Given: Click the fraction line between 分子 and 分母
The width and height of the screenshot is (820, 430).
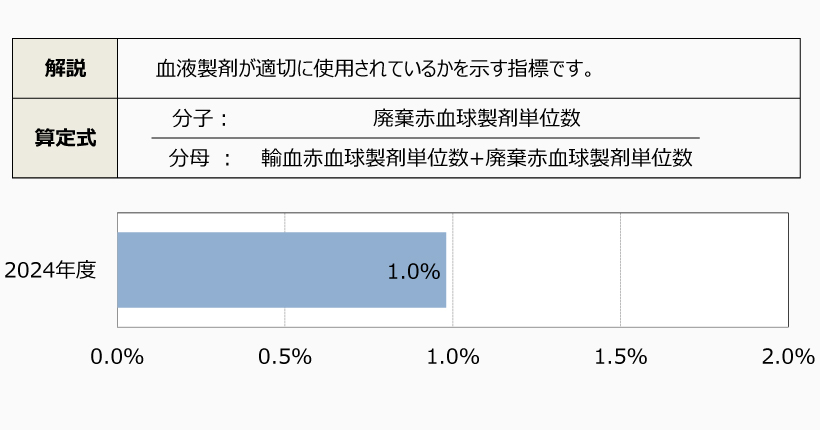Looking at the screenshot, I should (x=425, y=138).
